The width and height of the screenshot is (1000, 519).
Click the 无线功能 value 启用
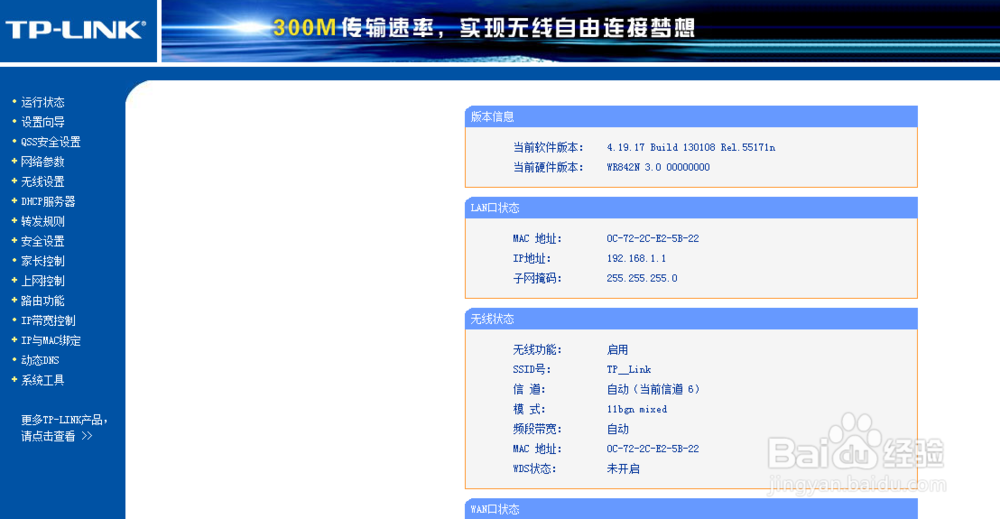[617, 349]
